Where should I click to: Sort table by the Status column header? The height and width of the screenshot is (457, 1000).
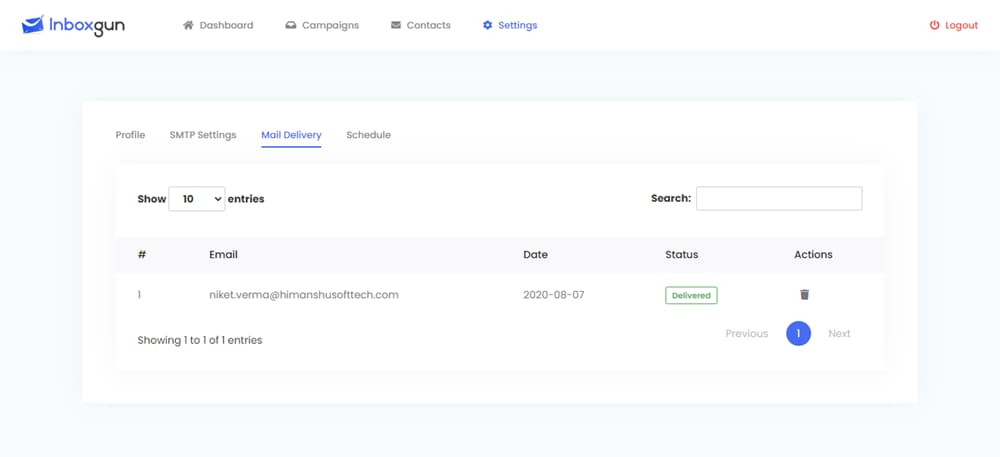pos(682,254)
